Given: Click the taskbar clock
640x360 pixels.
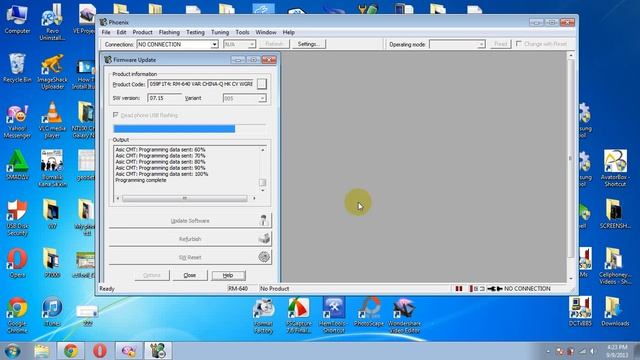Looking at the screenshot, I should point(617,351).
